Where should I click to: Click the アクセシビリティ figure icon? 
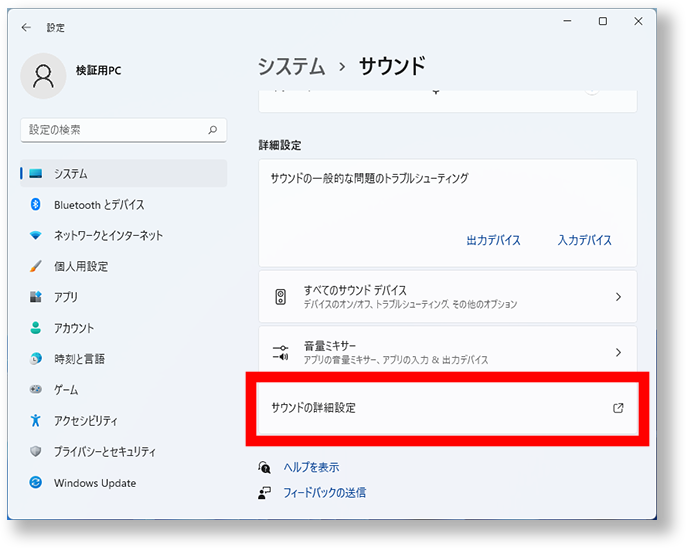pos(36,420)
